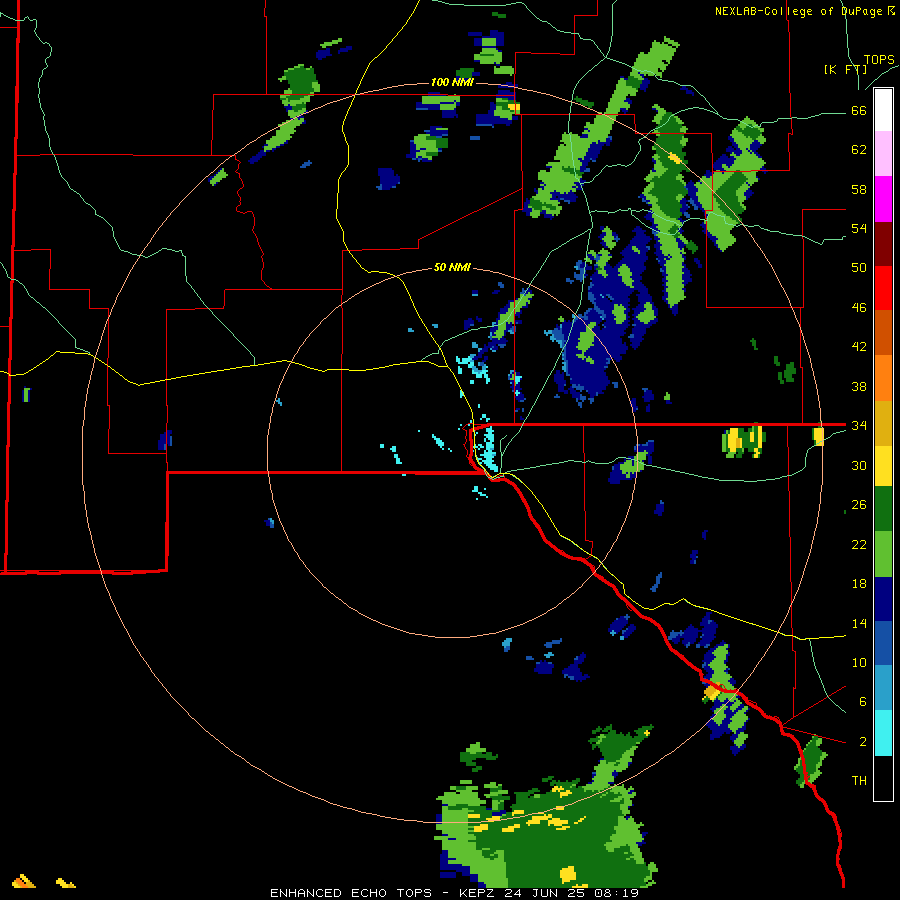Click the 34 legend value
The image size is (900, 900).
tap(859, 426)
